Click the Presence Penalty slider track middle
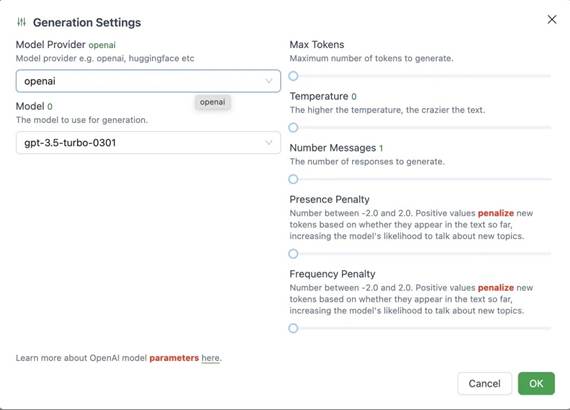The image size is (570, 410). point(421,254)
